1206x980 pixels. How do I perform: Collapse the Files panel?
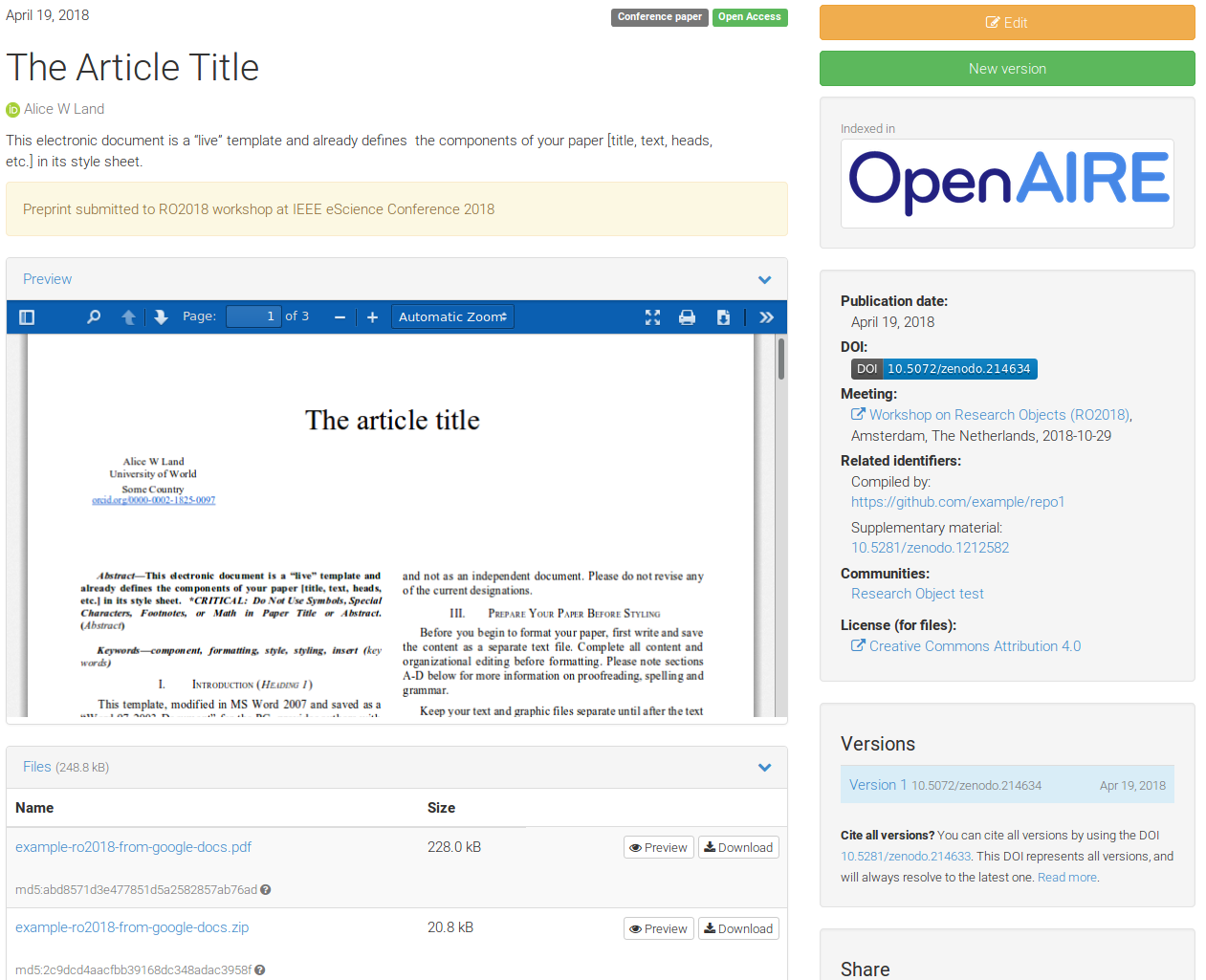(x=764, y=768)
